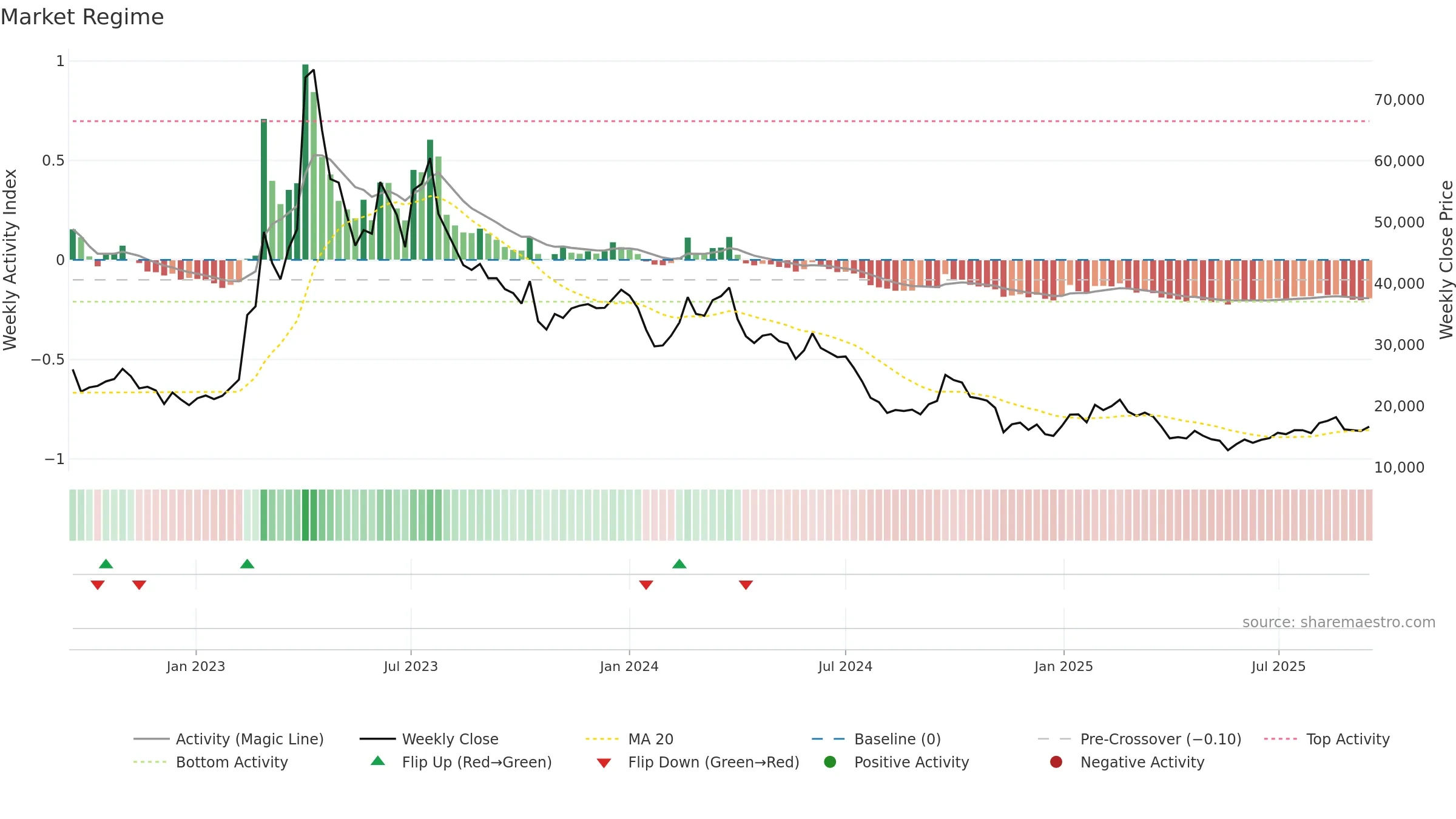Image resolution: width=1456 pixels, height=819 pixels.
Task: Click the 50,000 price axis tick
Action: pos(1400,222)
